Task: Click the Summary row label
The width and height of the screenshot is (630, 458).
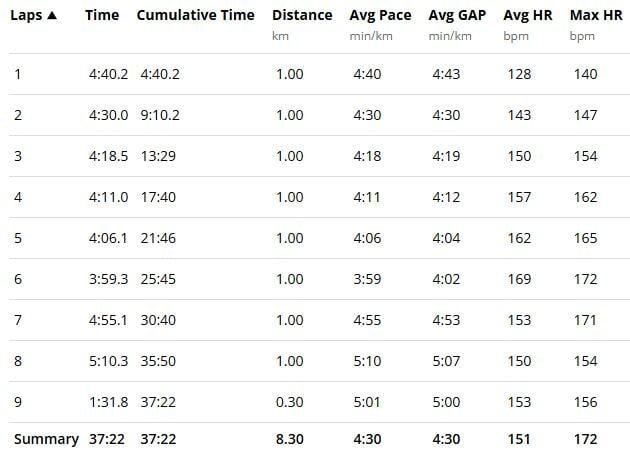Action: tap(45, 439)
